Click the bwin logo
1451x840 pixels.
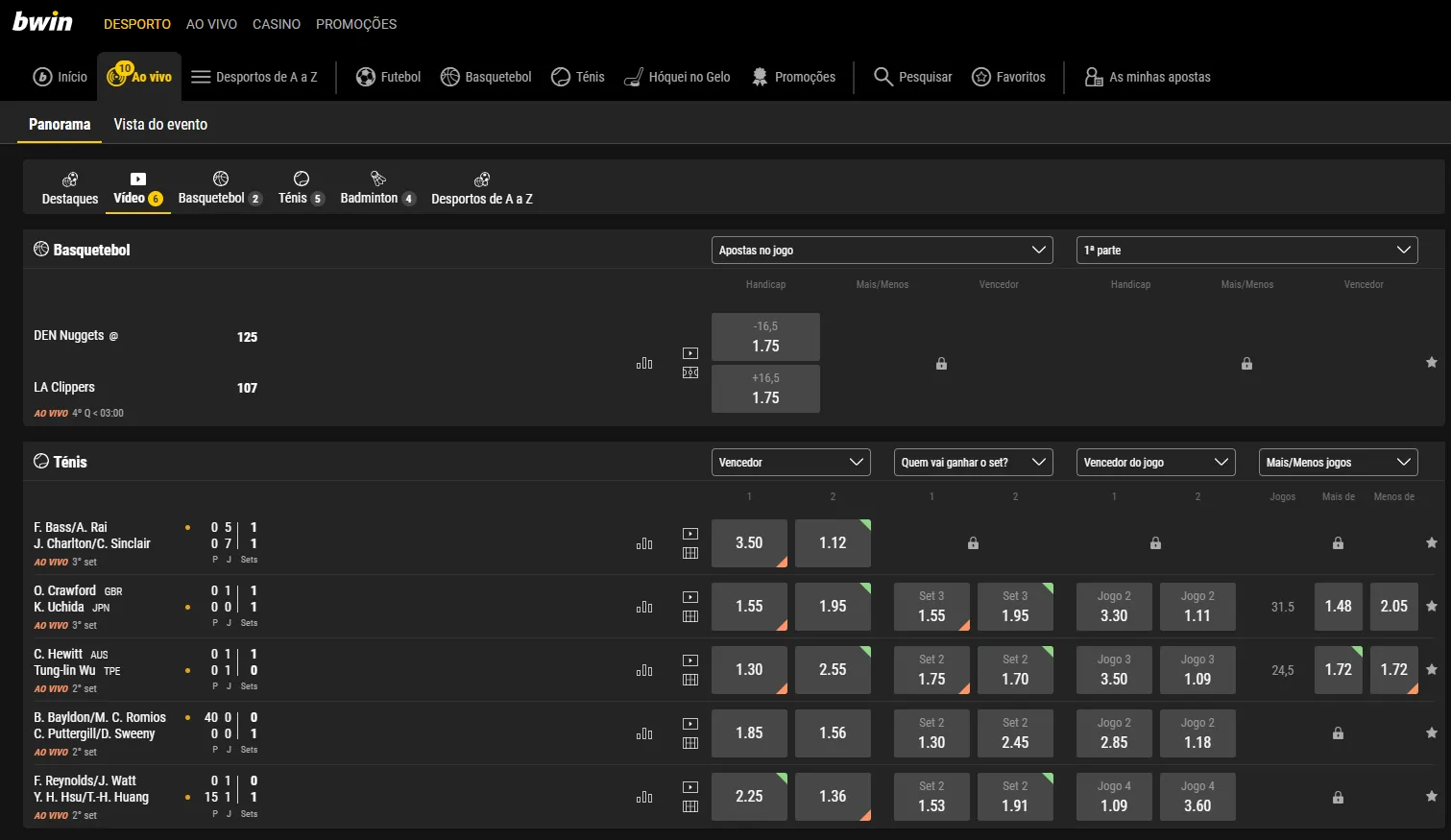click(x=42, y=21)
